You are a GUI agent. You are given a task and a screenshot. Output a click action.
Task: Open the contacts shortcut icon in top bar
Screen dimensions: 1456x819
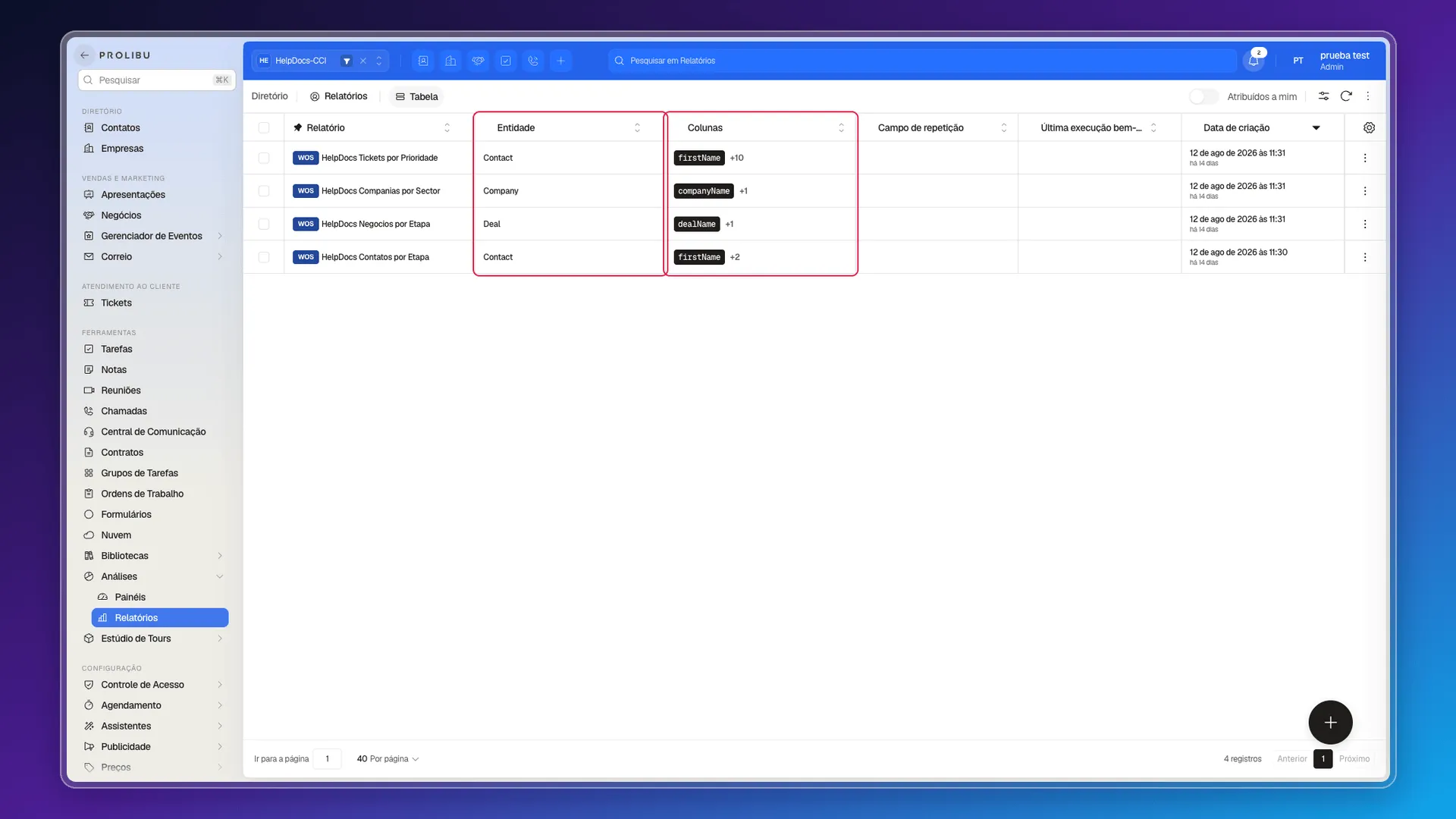click(423, 61)
